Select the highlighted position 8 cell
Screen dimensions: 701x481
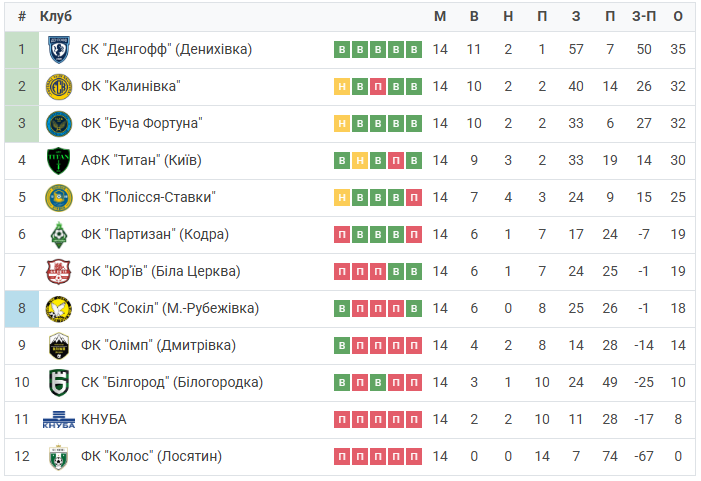(x=22, y=308)
